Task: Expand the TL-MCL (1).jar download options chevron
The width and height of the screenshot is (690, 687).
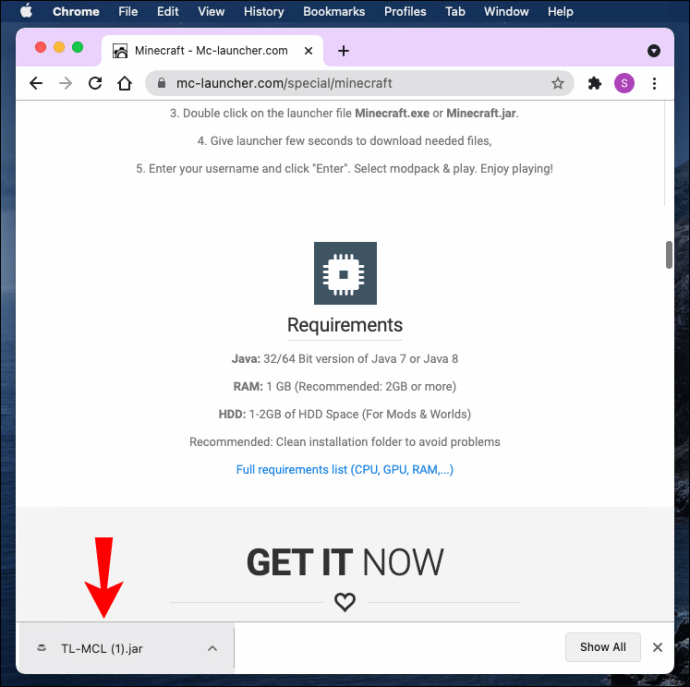Action: tap(212, 648)
